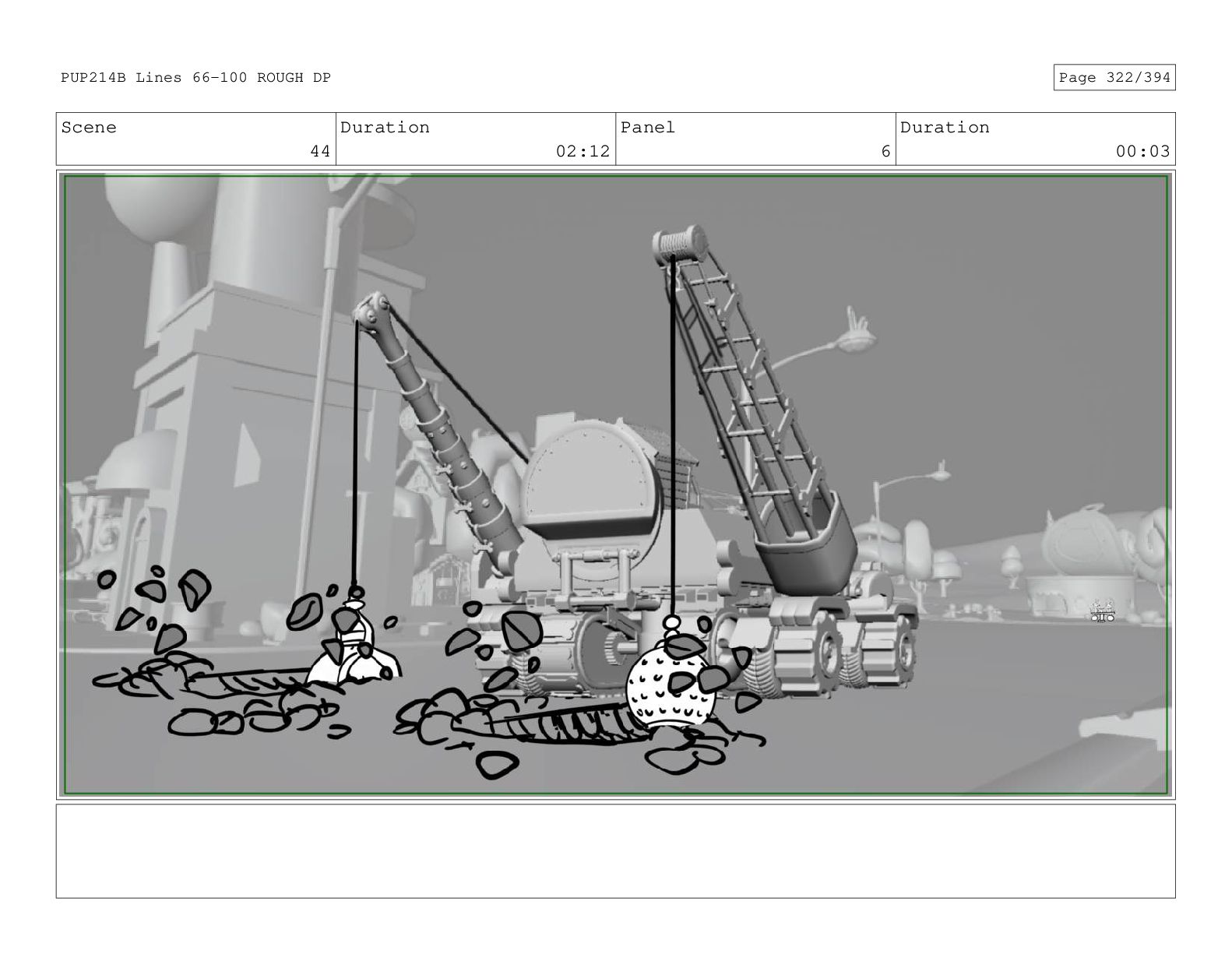Select the 'Panel' label cell
The height and width of the screenshot is (954, 1232).
[755, 139]
